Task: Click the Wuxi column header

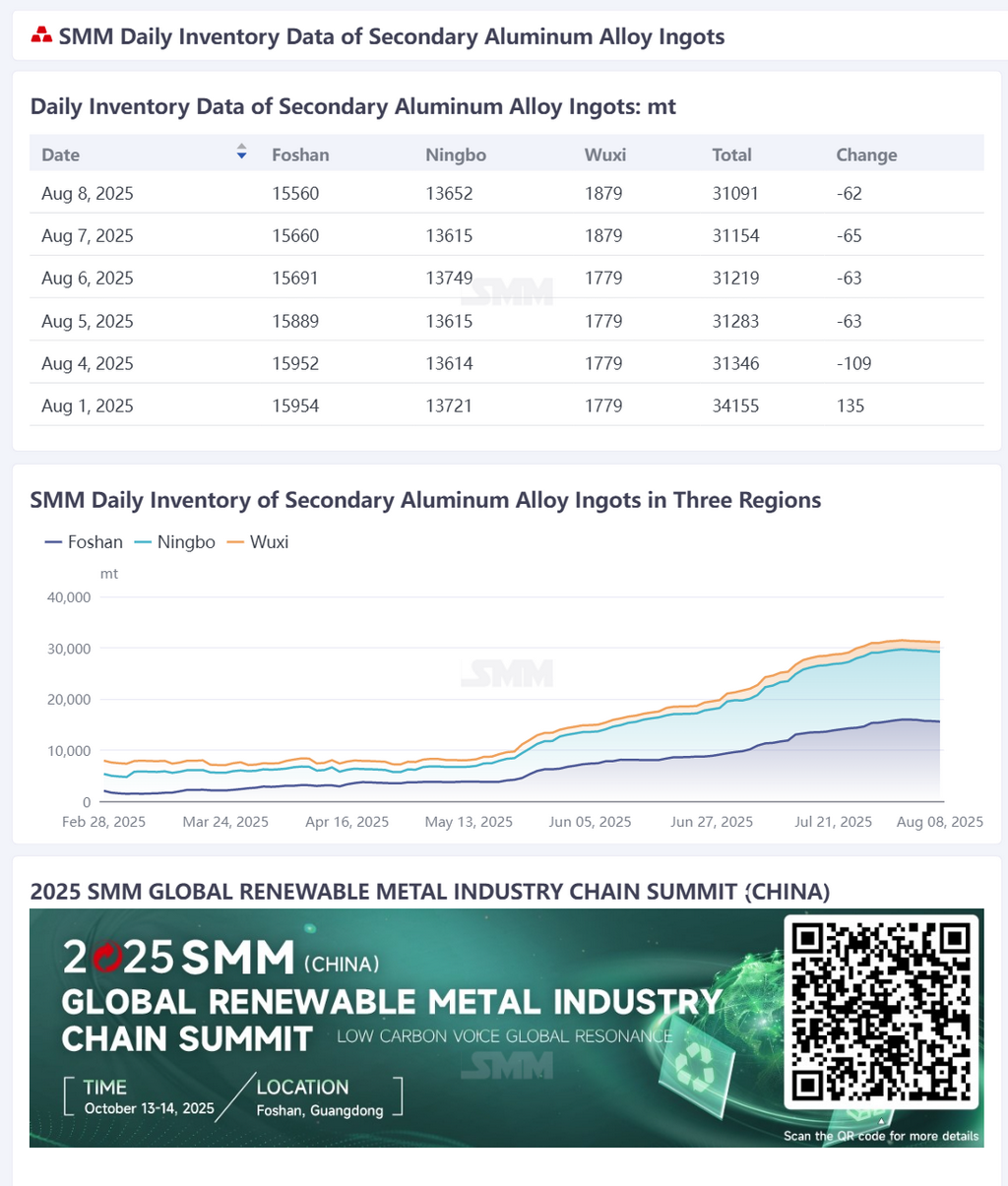Action: coord(605,155)
